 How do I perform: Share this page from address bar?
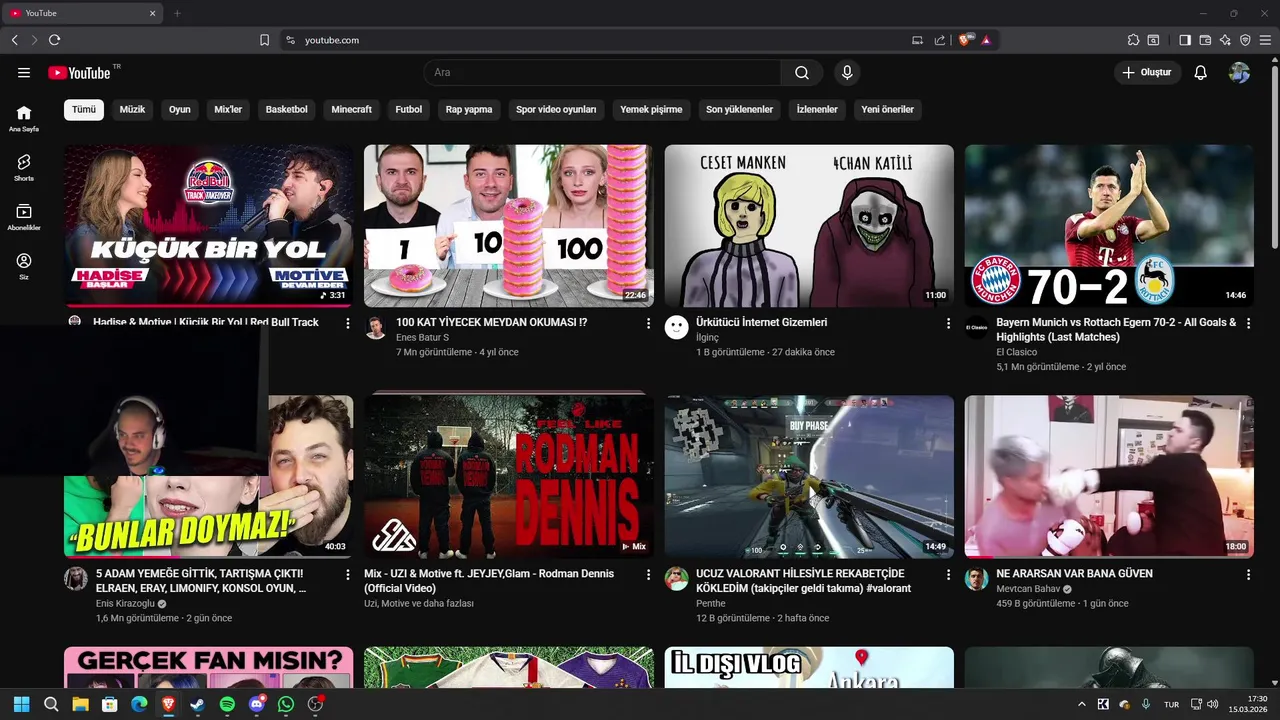point(940,40)
